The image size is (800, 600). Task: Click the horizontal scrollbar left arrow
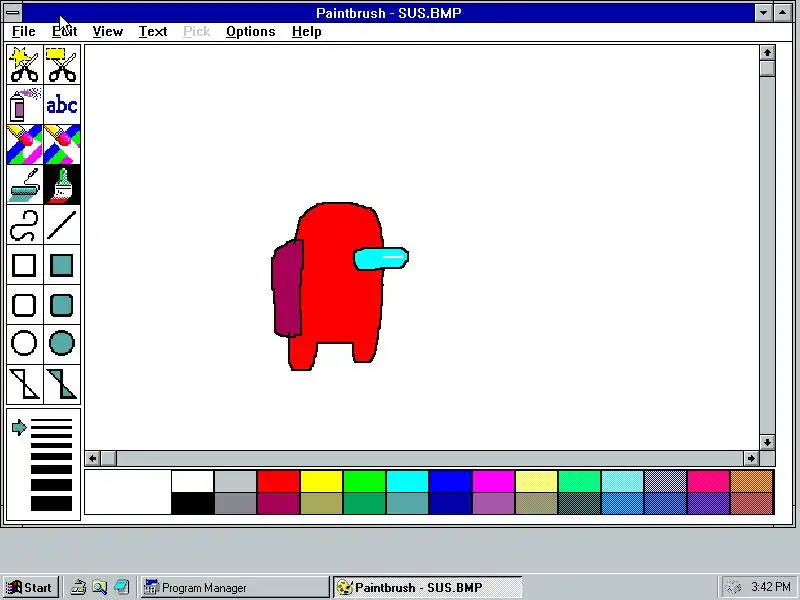click(92, 459)
